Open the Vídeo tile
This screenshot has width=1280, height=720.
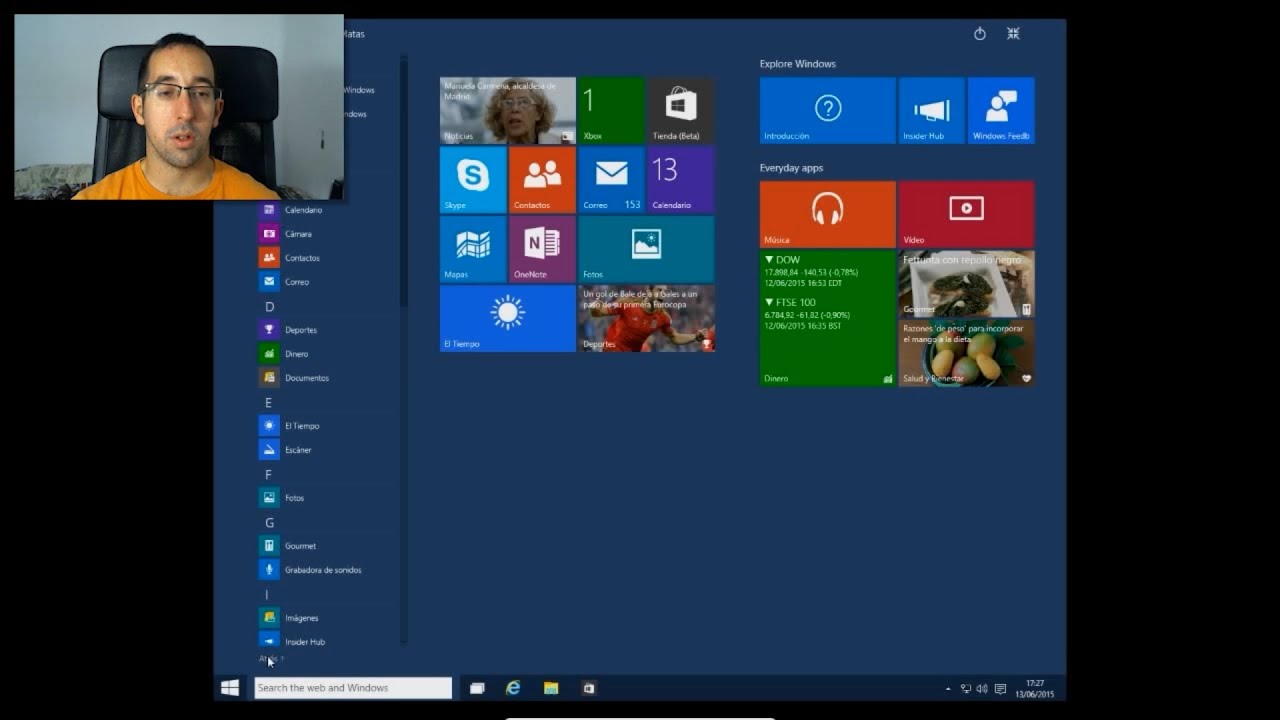pos(966,215)
